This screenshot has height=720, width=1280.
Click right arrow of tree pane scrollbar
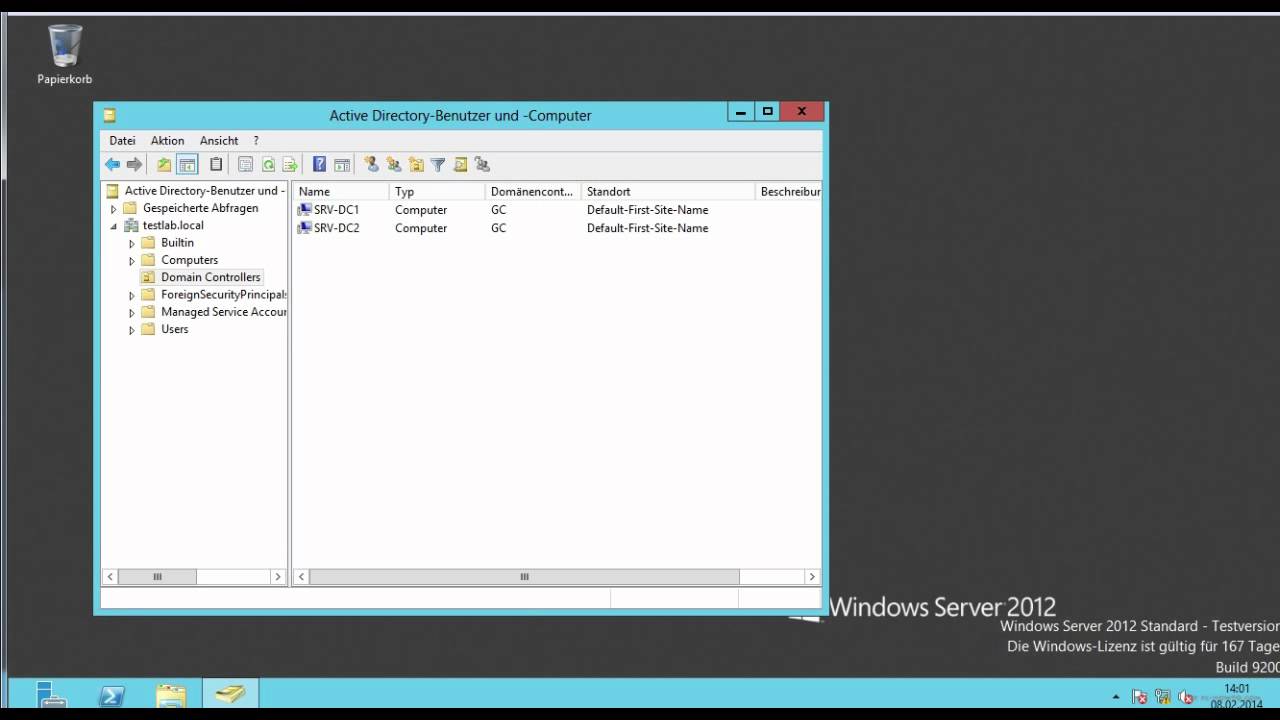278,577
